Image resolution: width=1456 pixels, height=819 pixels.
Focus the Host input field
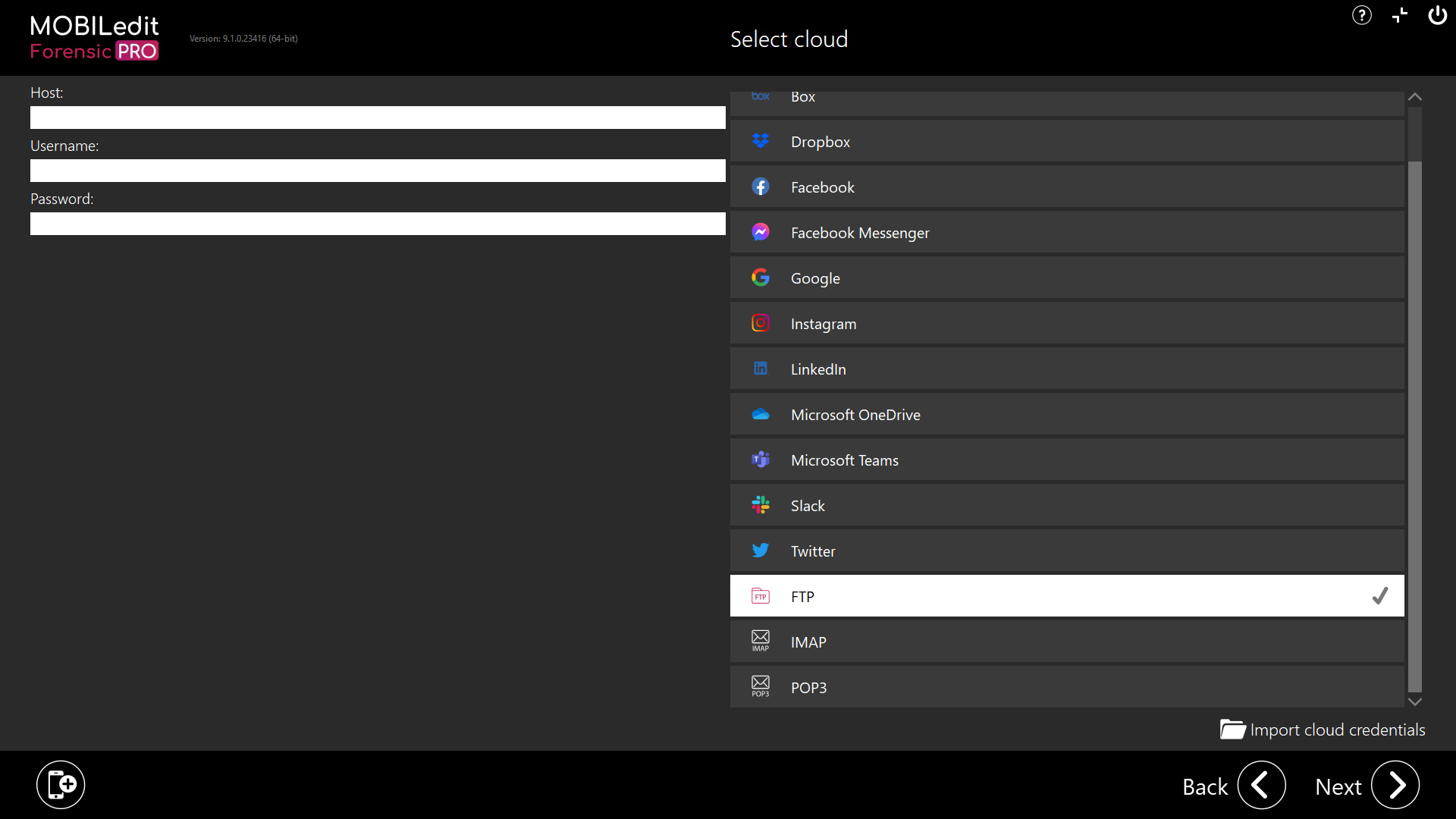pyautogui.click(x=378, y=118)
